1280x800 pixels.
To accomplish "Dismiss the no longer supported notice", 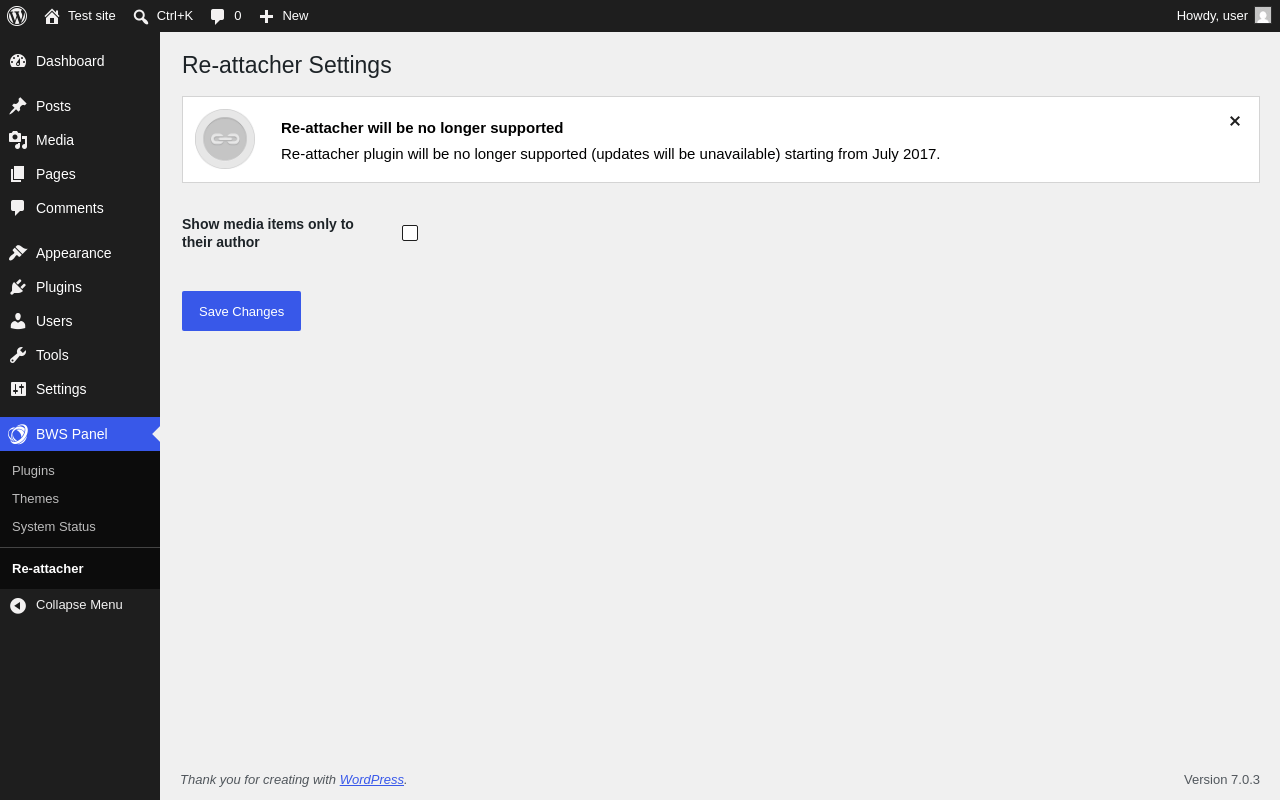I will coord(1235,121).
